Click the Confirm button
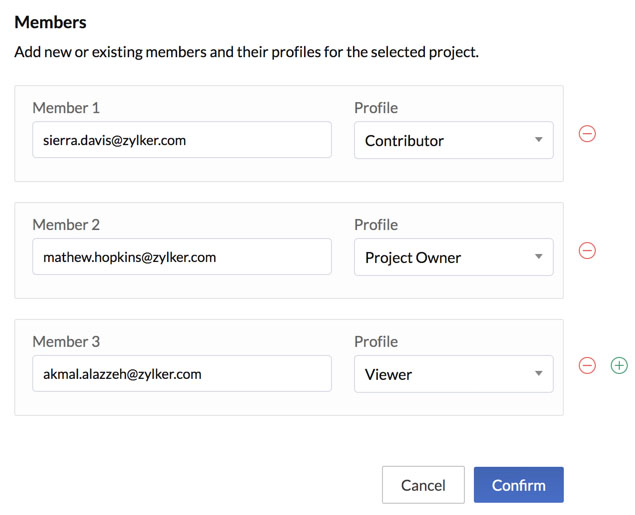The height and width of the screenshot is (515, 635). pyautogui.click(x=518, y=485)
